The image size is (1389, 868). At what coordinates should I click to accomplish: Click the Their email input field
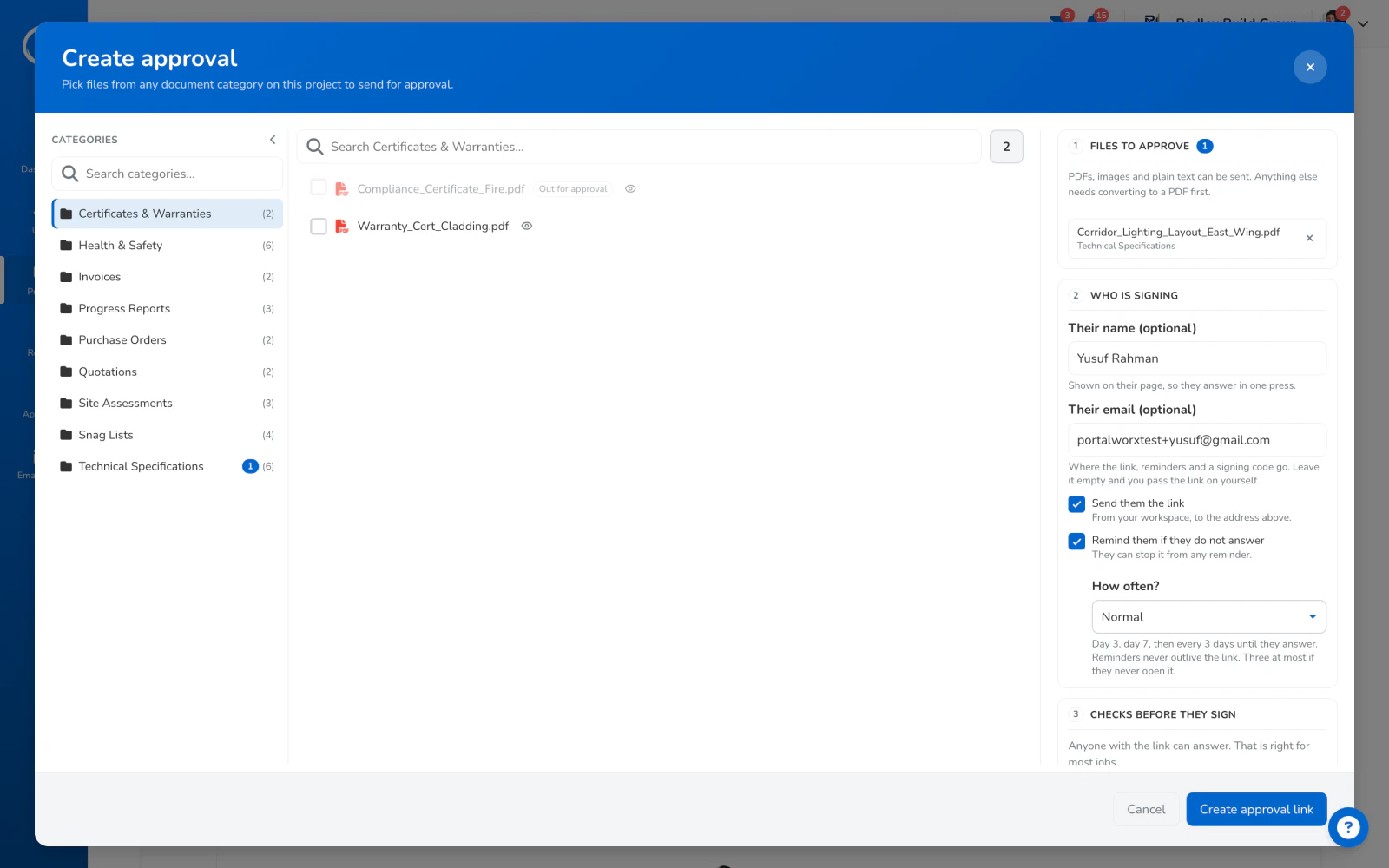(x=1197, y=440)
